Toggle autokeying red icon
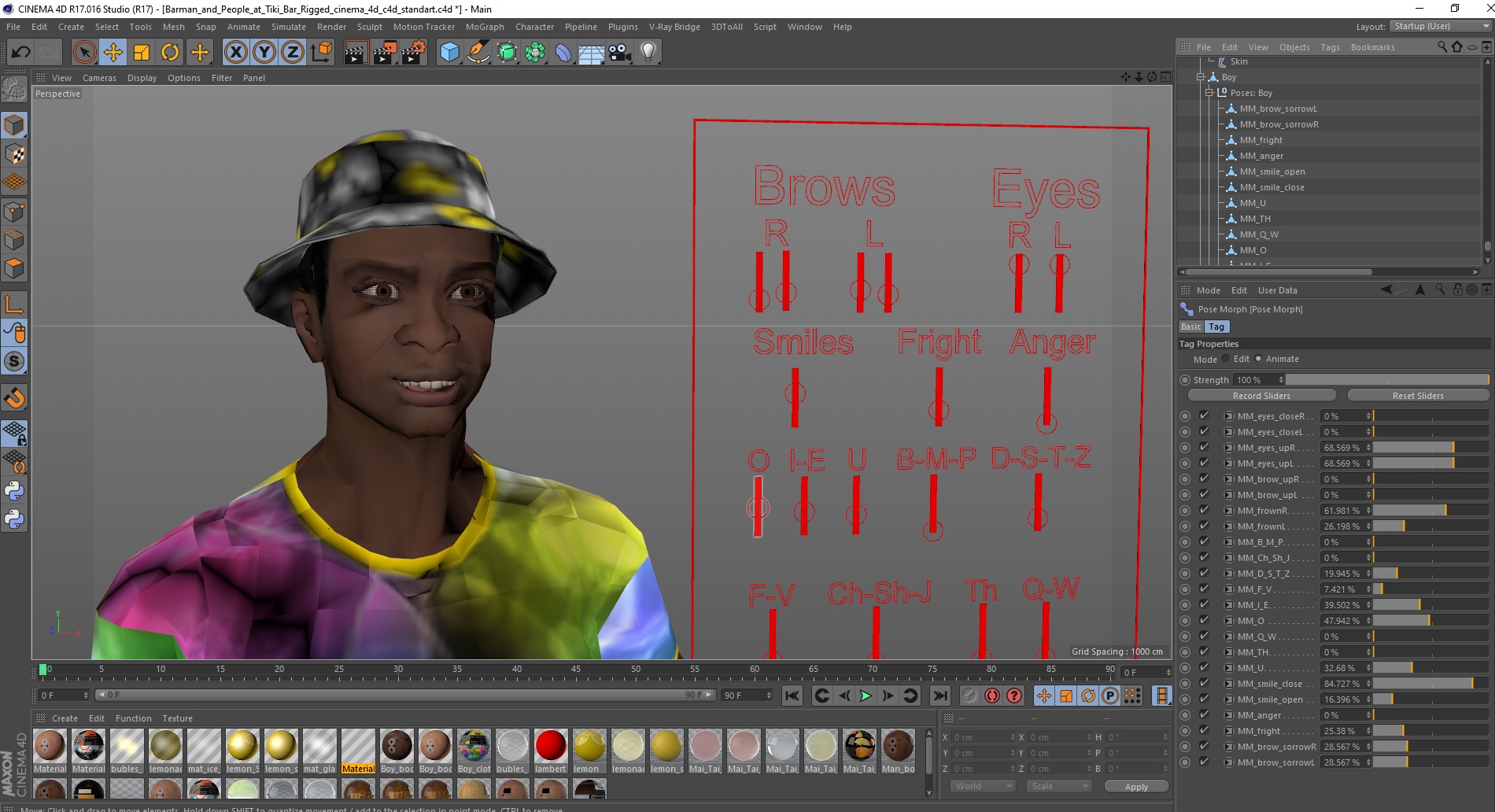Viewport: 1495px width, 812px height. click(992, 696)
